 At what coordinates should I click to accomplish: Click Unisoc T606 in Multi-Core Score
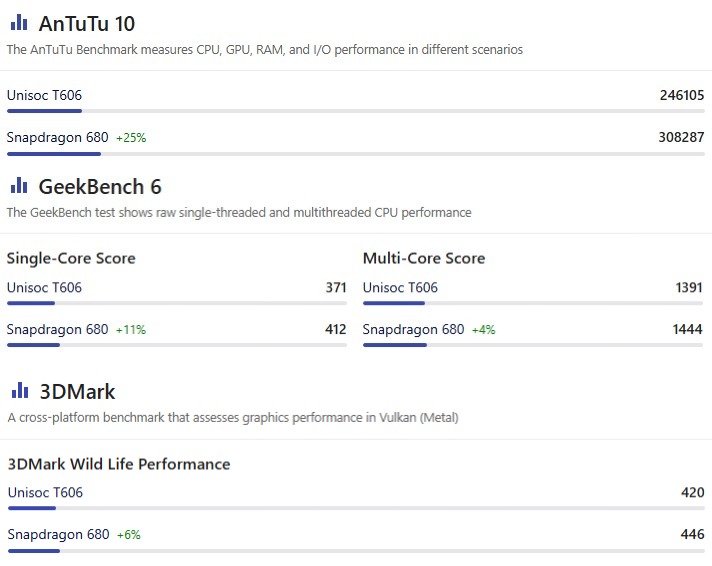click(400, 288)
